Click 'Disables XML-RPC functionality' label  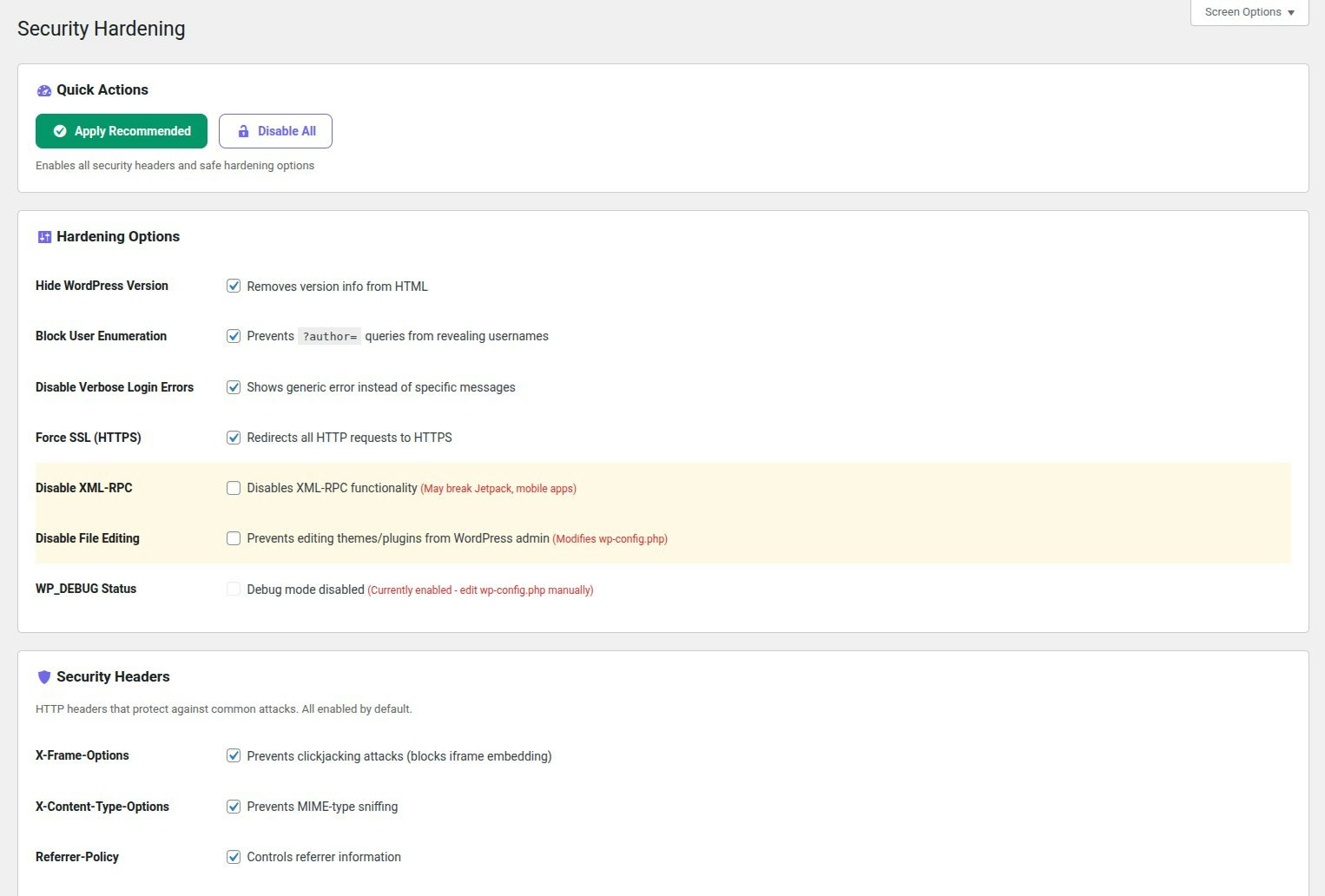point(332,488)
